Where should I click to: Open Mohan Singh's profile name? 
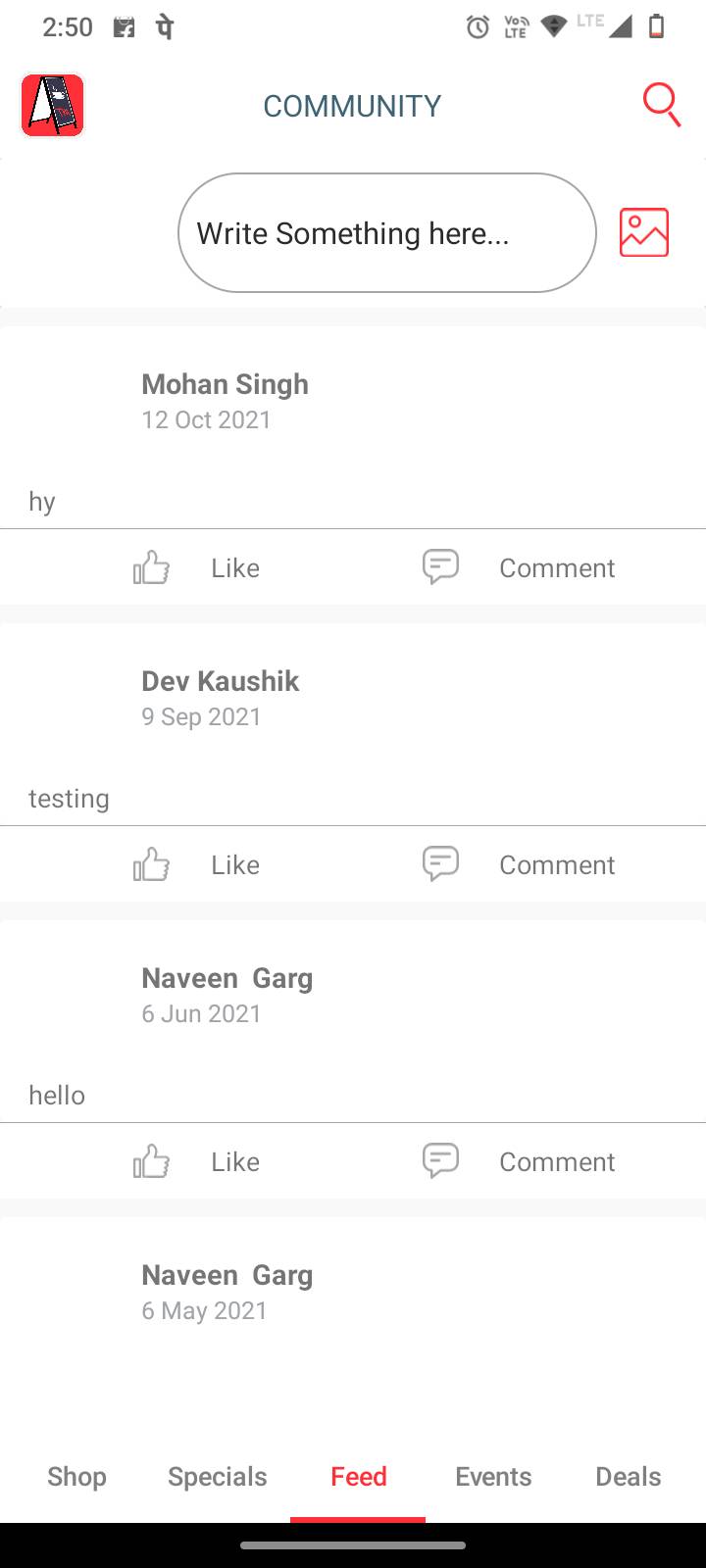(225, 384)
